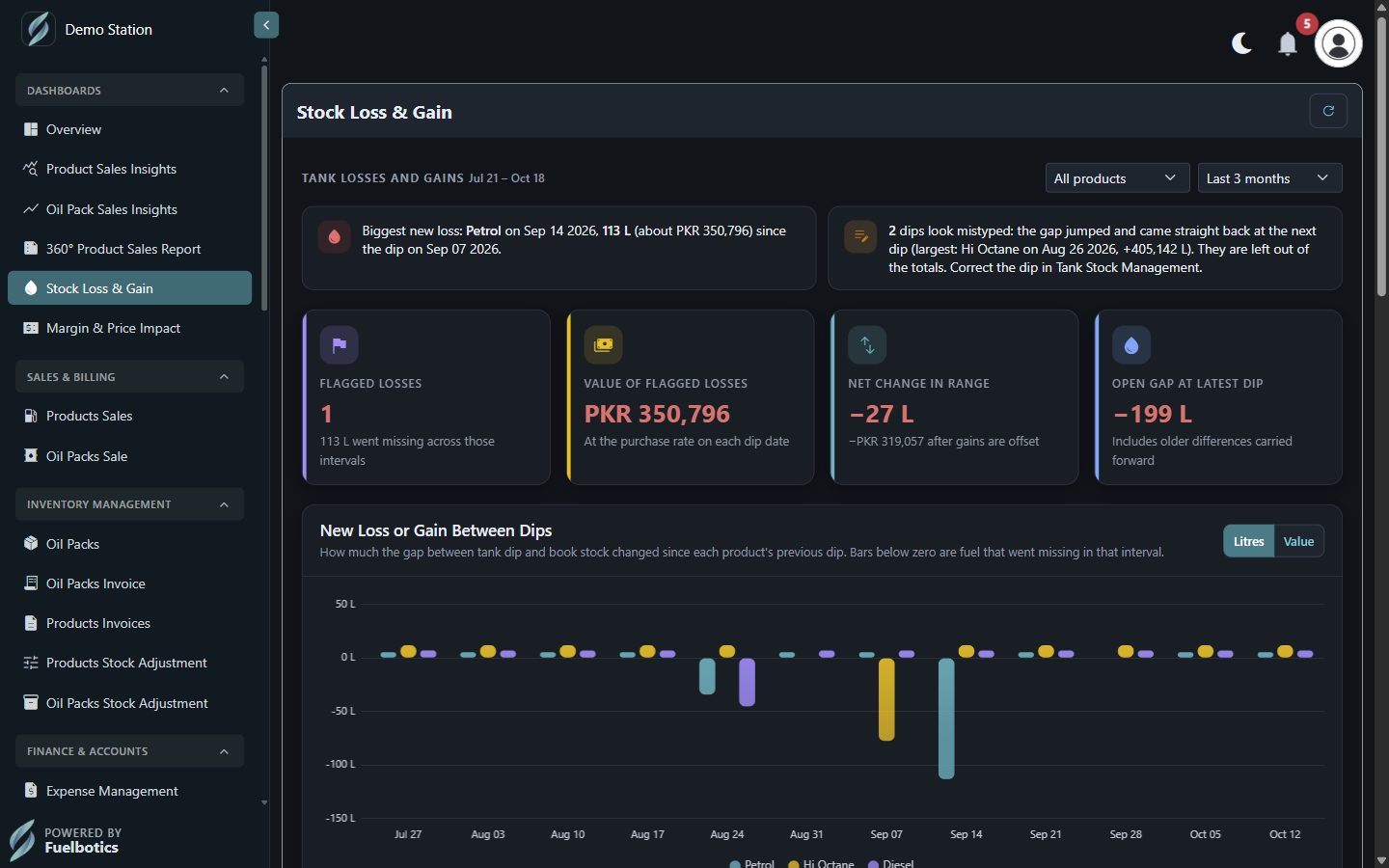The height and width of the screenshot is (868, 1389).
Task: Toggle Petrol series in chart legend
Action: point(752,863)
